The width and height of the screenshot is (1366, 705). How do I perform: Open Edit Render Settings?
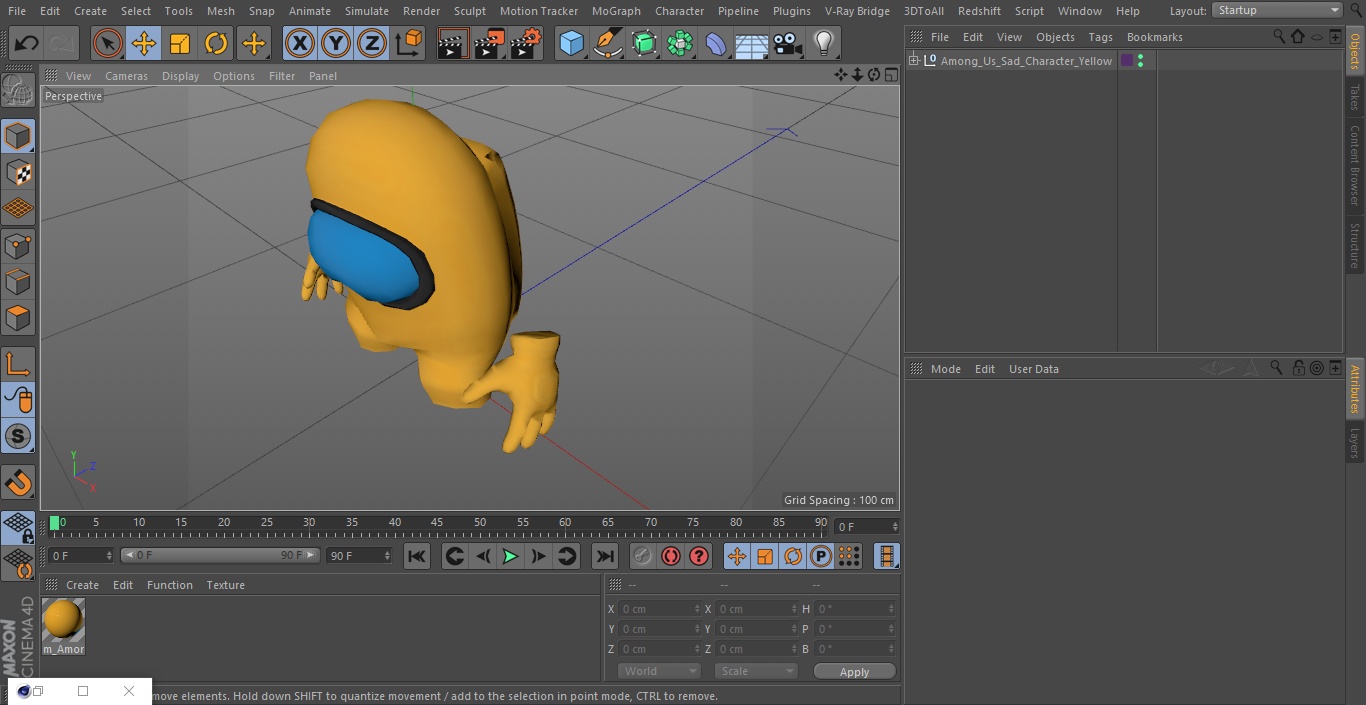click(526, 43)
